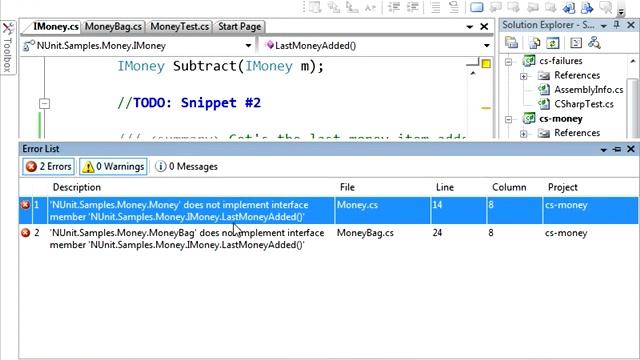The height and width of the screenshot is (360, 640).
Task: Click the Uncomment Selected Lines icon
Action: (x=453, y=7)
